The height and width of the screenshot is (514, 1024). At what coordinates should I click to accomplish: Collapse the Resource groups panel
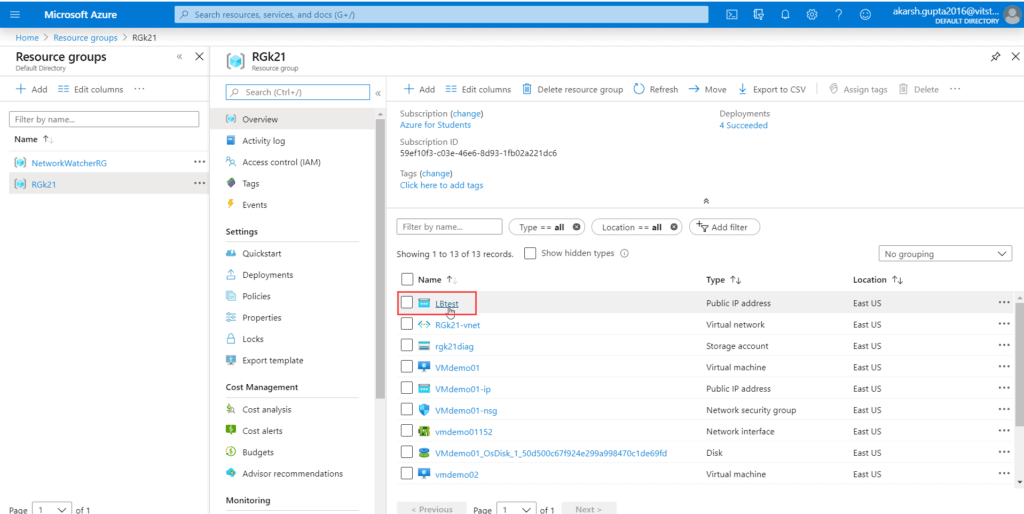pyautogui.click(x=179, y=57)
